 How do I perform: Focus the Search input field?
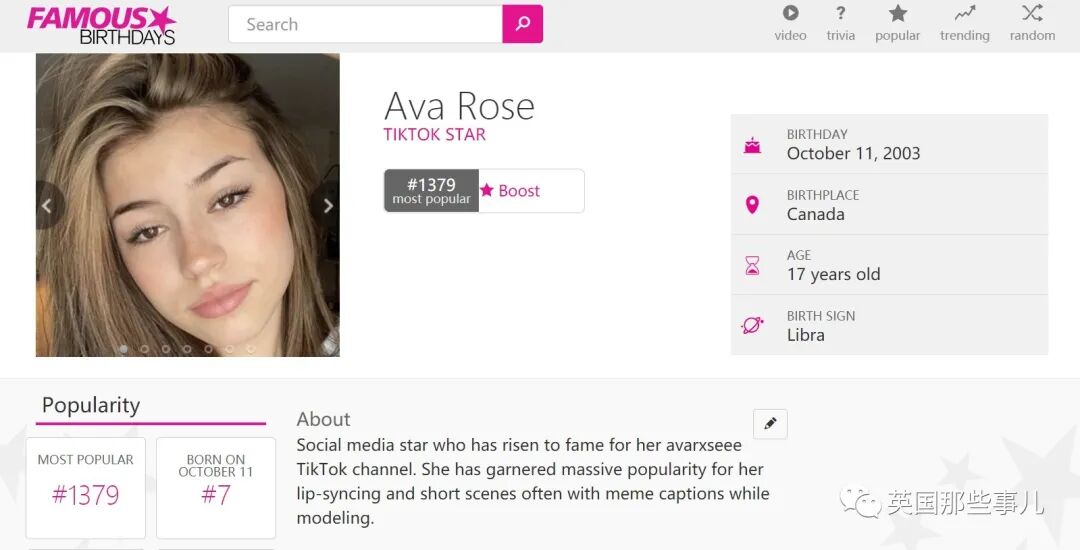tap(366, 24)
